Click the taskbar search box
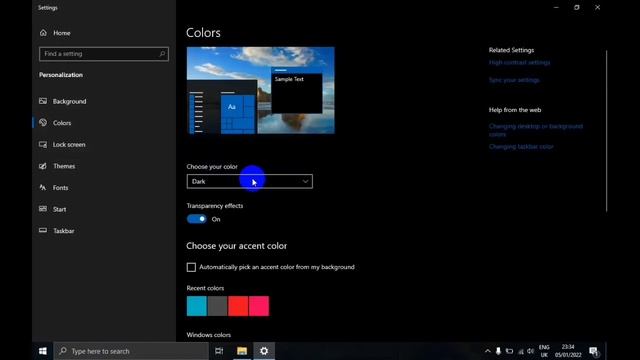 tap(131, 351)
